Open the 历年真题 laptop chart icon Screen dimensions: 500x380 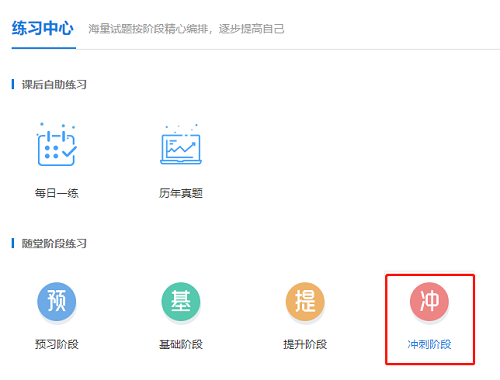click(x=181, y=145)
